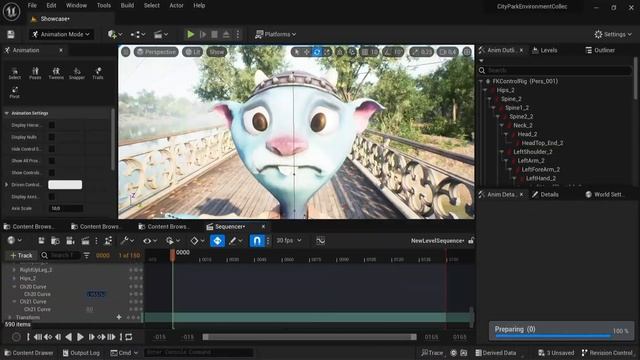
Task: Toggle the Display Hierarchy checkbox
Action: tap(52, 125)
